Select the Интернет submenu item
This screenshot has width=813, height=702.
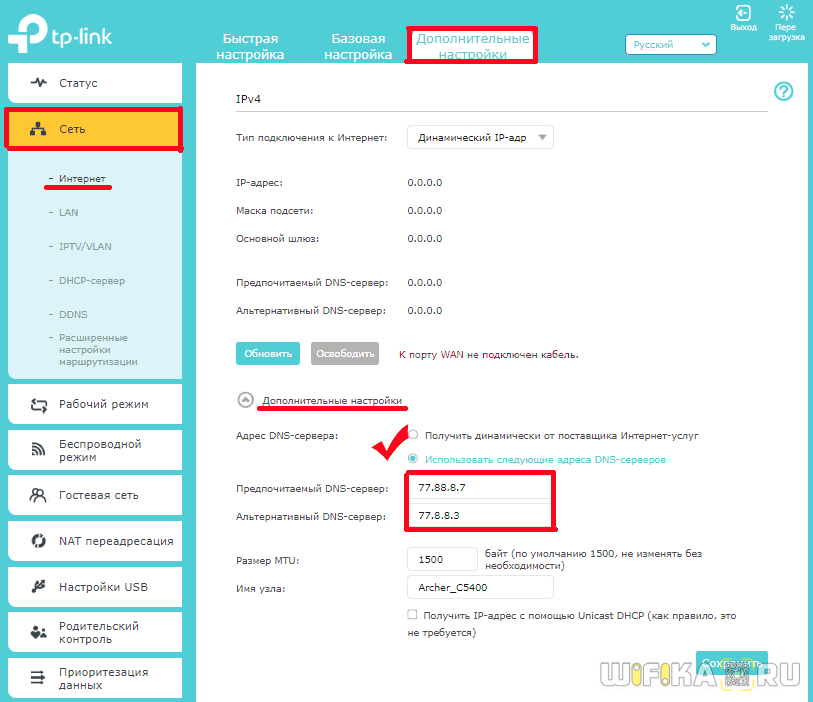(82, 178)
